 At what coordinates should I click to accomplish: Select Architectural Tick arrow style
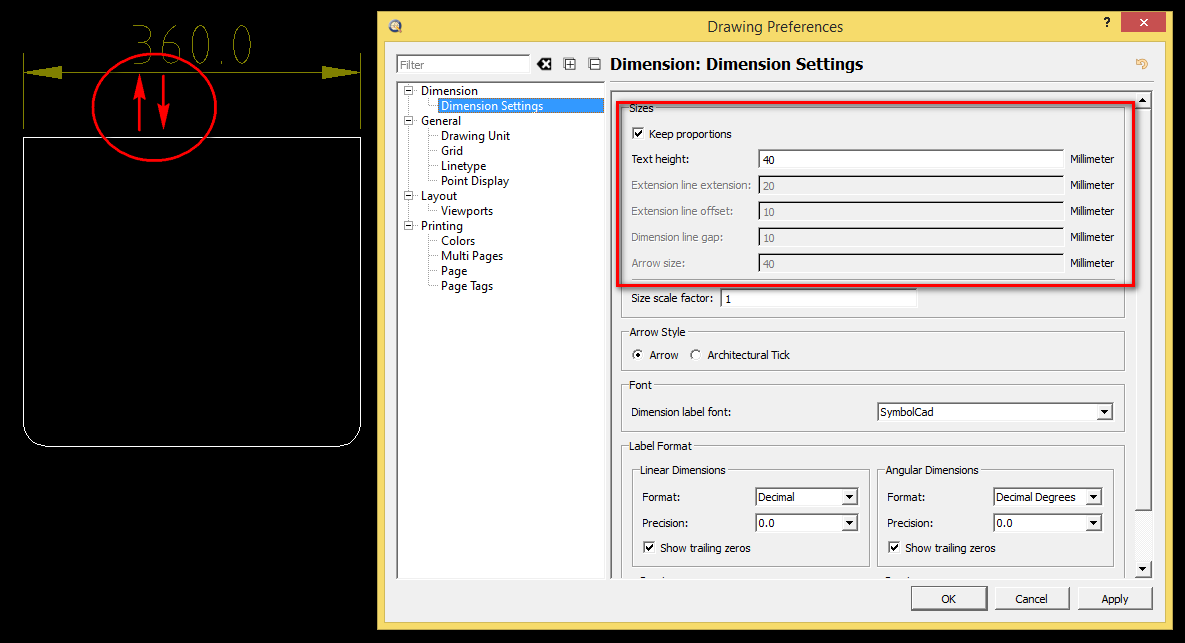click(x=696, y=355)
